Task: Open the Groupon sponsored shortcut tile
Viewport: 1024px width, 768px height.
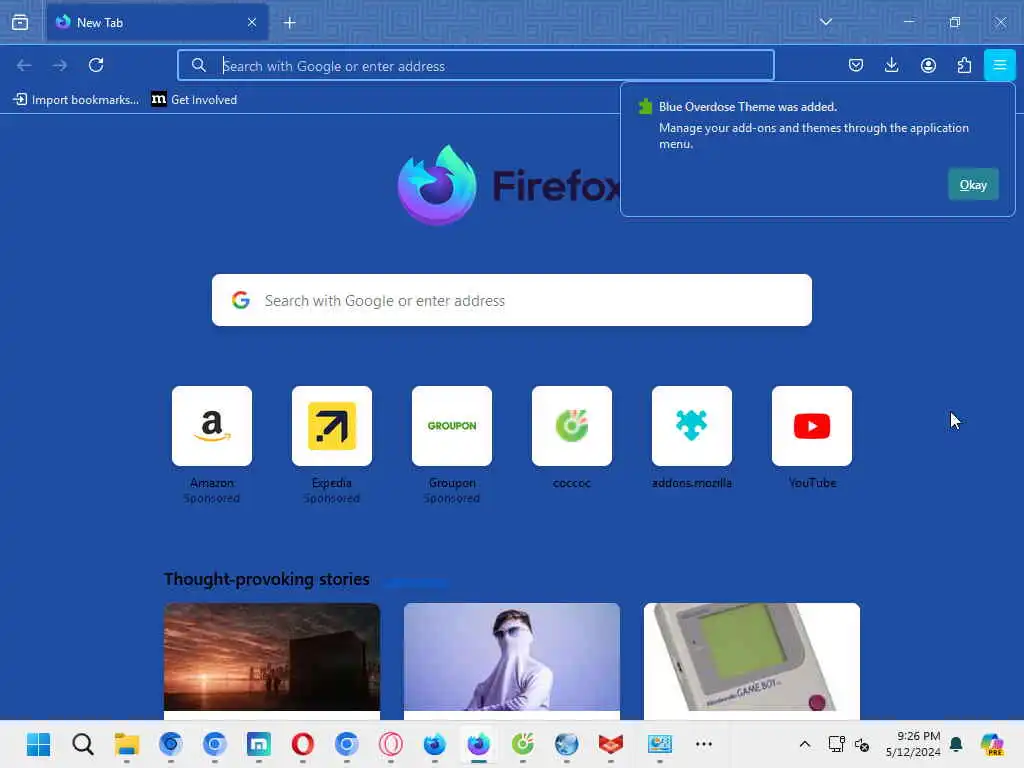Action: coord(452,426)
